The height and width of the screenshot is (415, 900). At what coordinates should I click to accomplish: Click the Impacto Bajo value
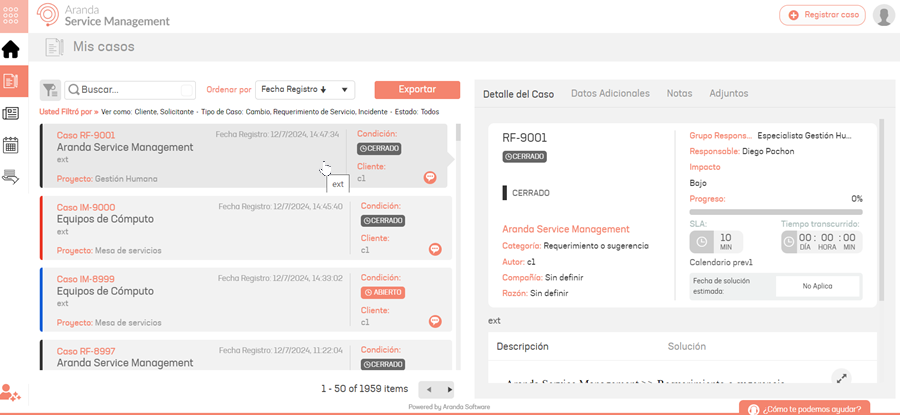698,184
